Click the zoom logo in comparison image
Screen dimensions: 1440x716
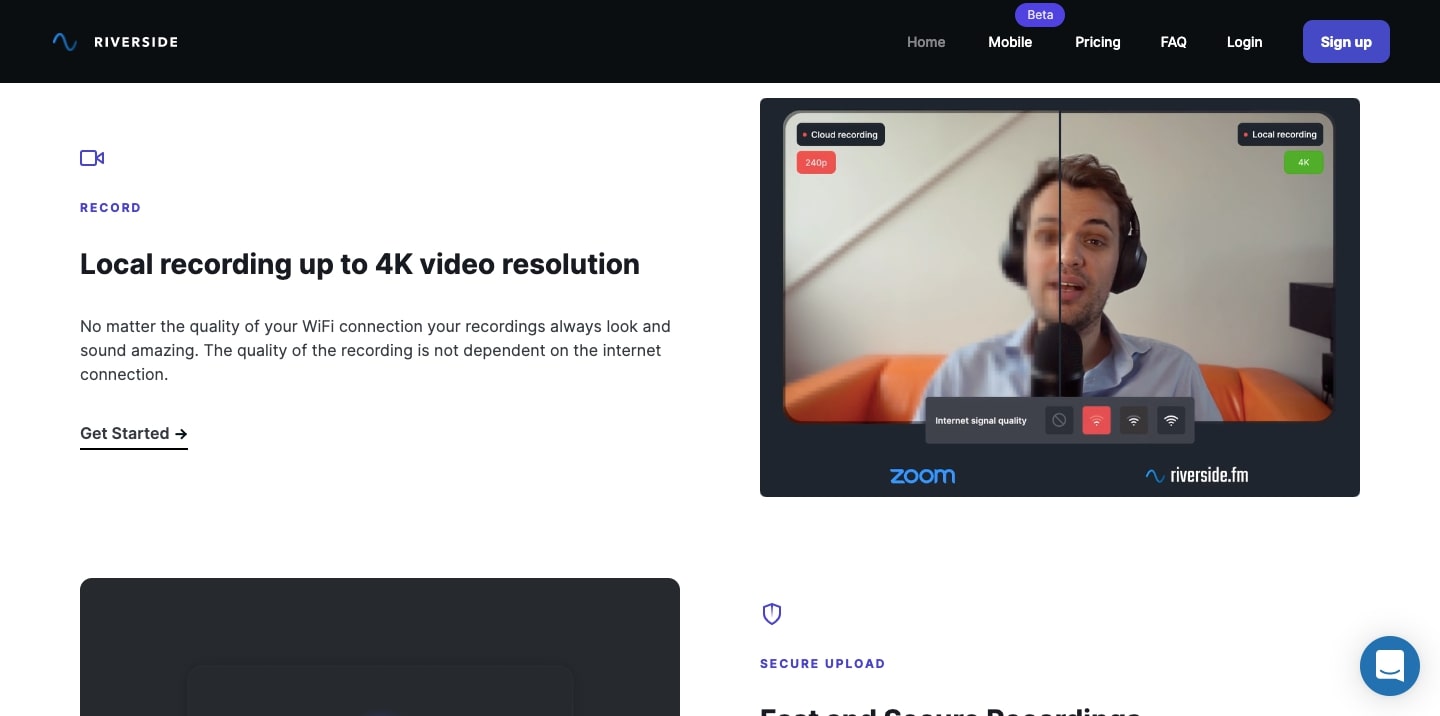922,476
